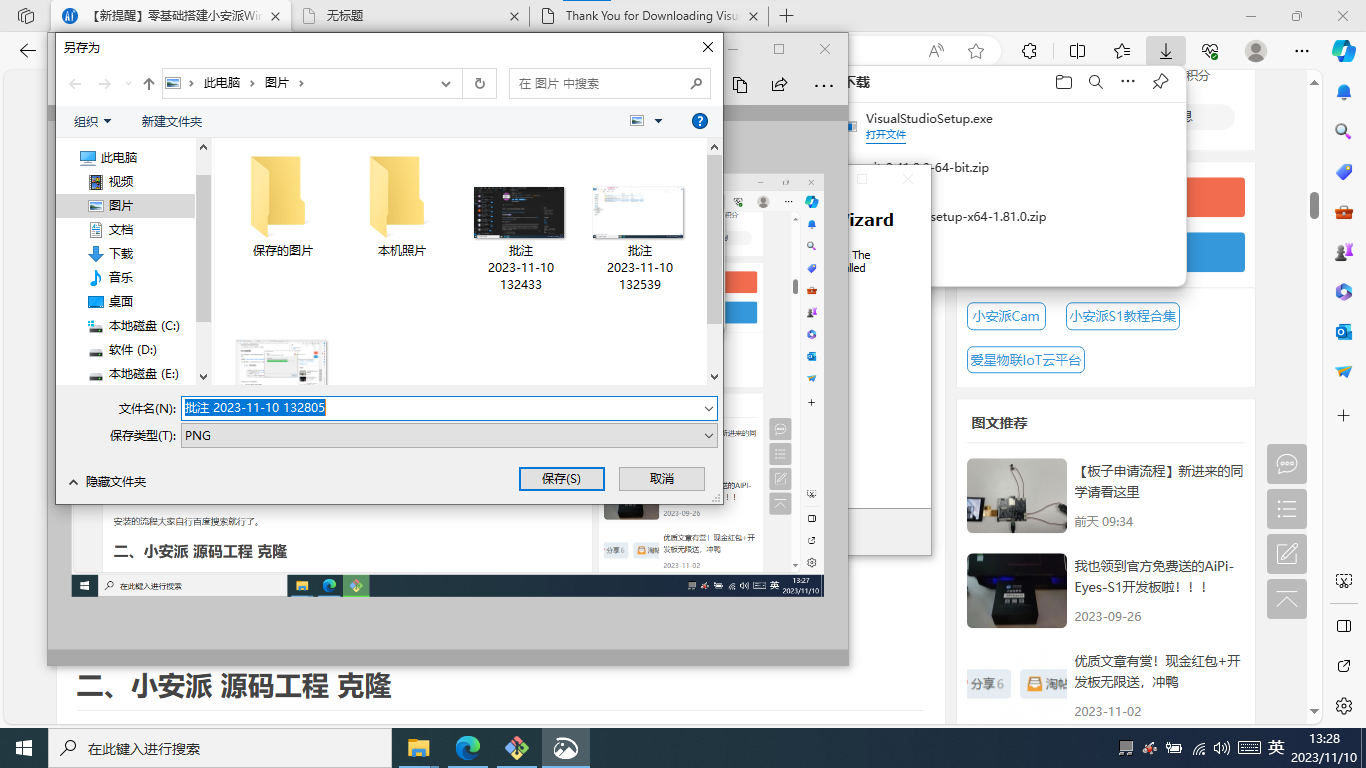Open help in the Save As dialog
Image resolution: width=1366 pixels, height=768 pixels.
tap(700, 121)
